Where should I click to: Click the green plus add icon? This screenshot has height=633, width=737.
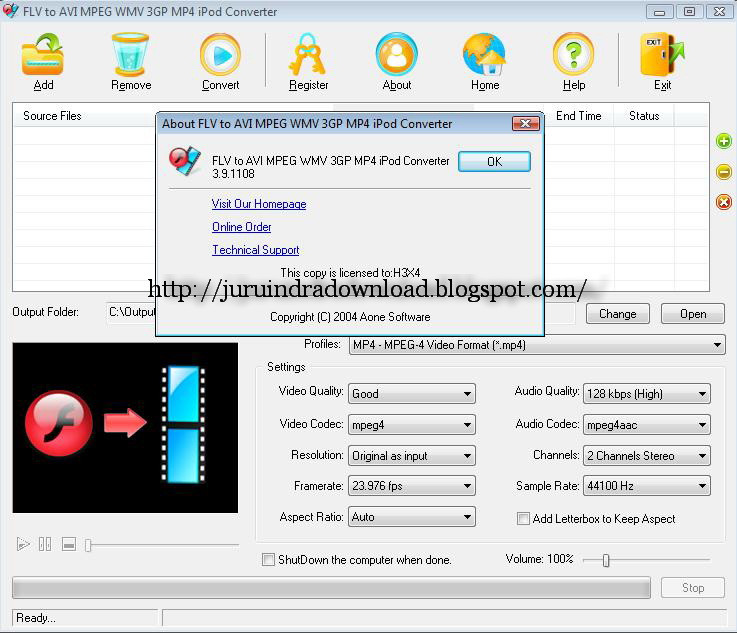[724, 141]
